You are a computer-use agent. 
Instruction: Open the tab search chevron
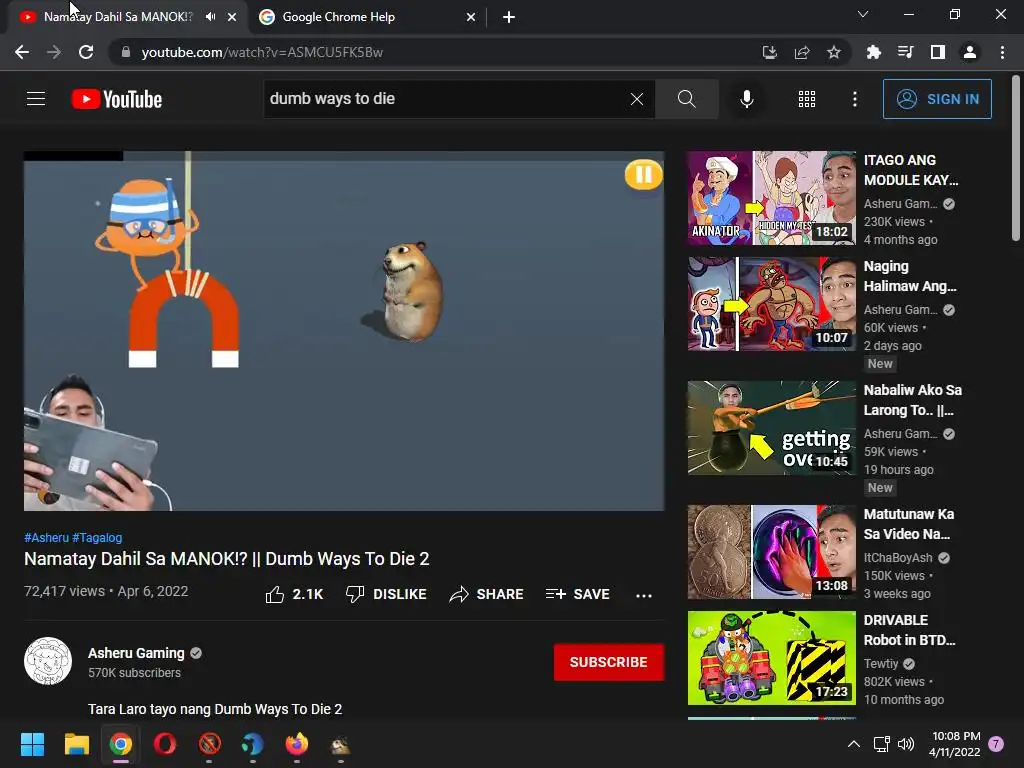coord(863,14)
